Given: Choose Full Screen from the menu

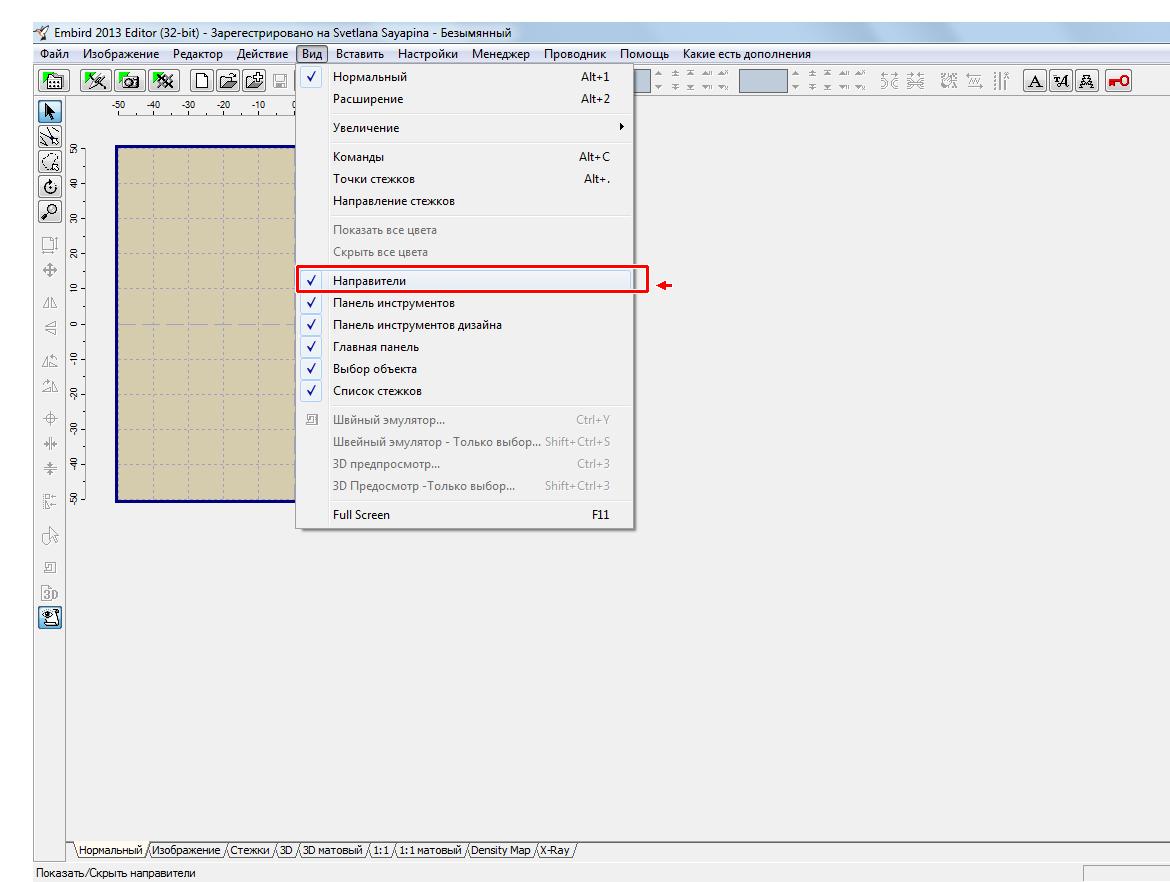Looking at the screenshot, I should tap(361, 515).
